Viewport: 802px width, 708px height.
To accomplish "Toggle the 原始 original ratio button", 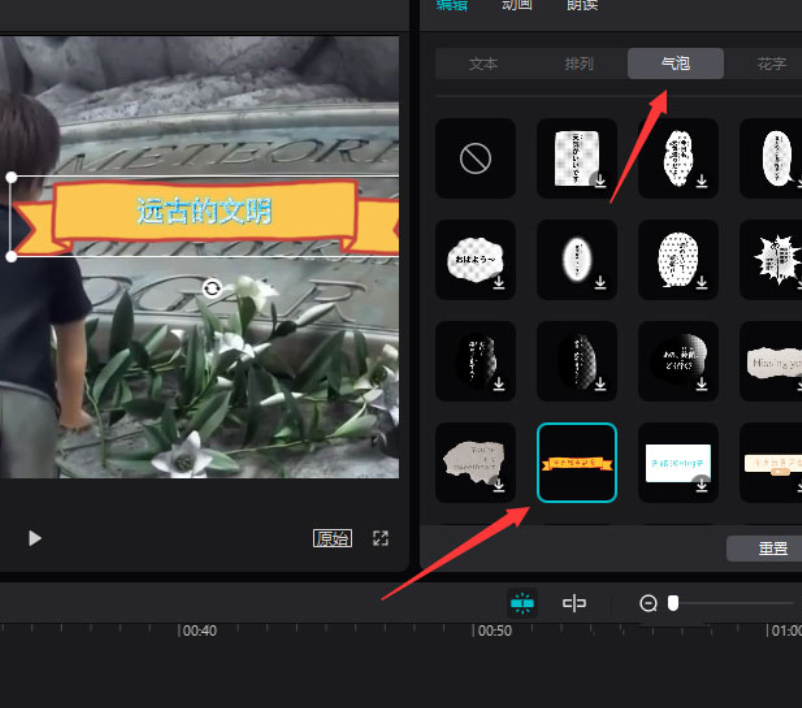I will click(x=332, y=538).
